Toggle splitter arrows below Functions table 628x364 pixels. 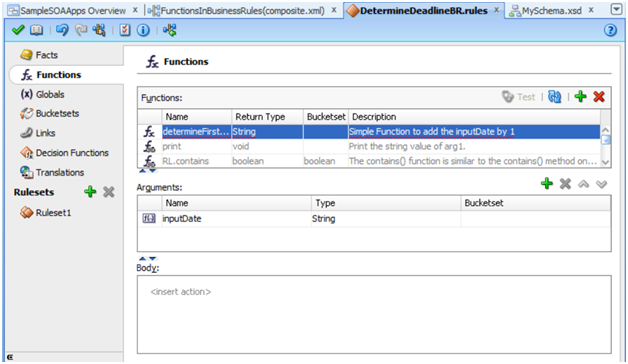tap(147, 171)
